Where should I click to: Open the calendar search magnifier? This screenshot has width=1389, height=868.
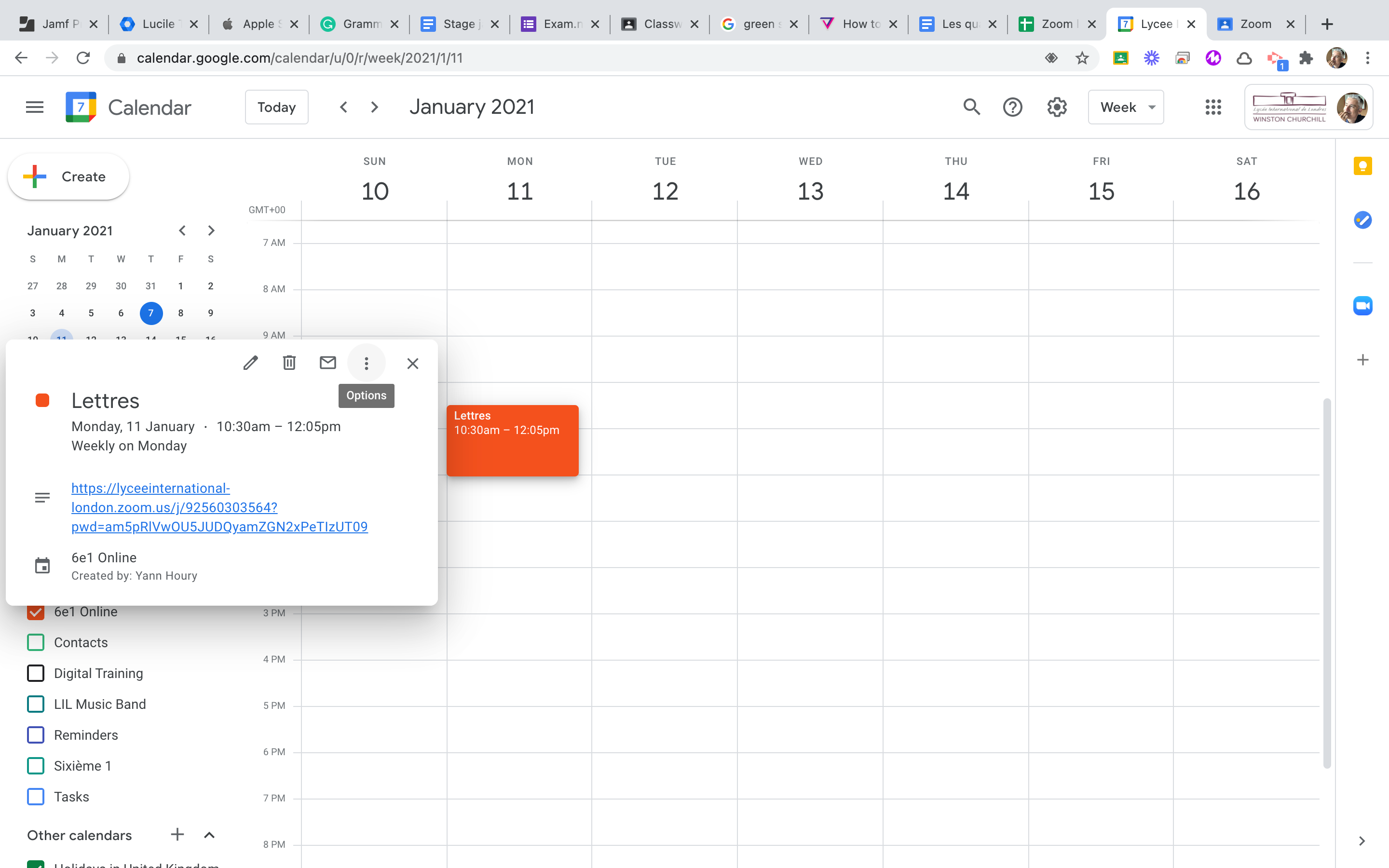971,108
